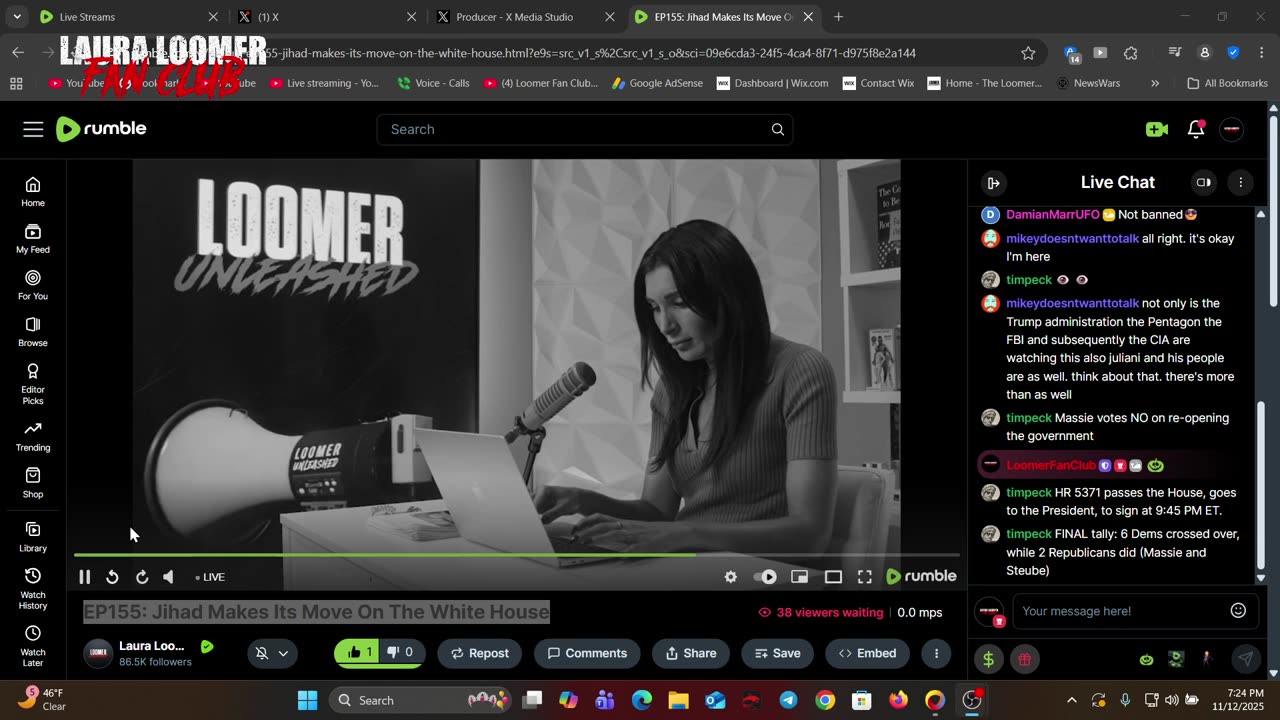Open the chat emoji picker
Image resolution: width=1280 pixels, height=720 pixels.
pos(1238,611)
